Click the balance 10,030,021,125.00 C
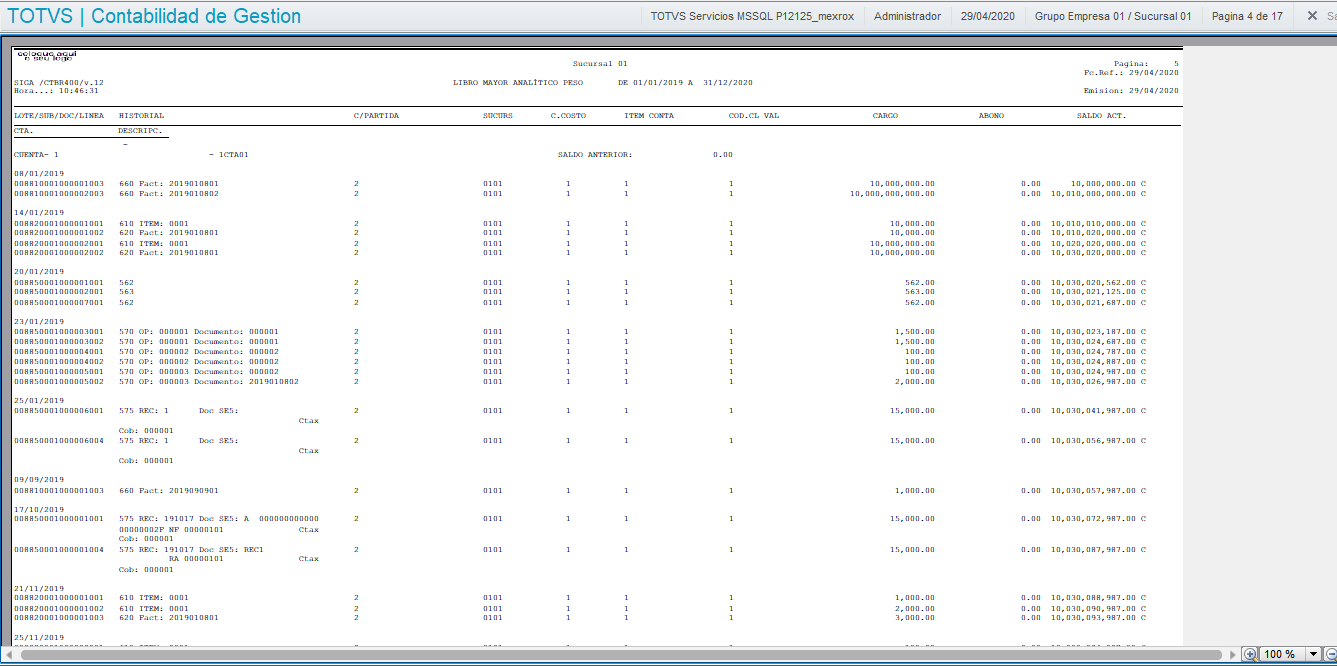This screenshot has height=666, width=1337. (x=1098, y=292)
